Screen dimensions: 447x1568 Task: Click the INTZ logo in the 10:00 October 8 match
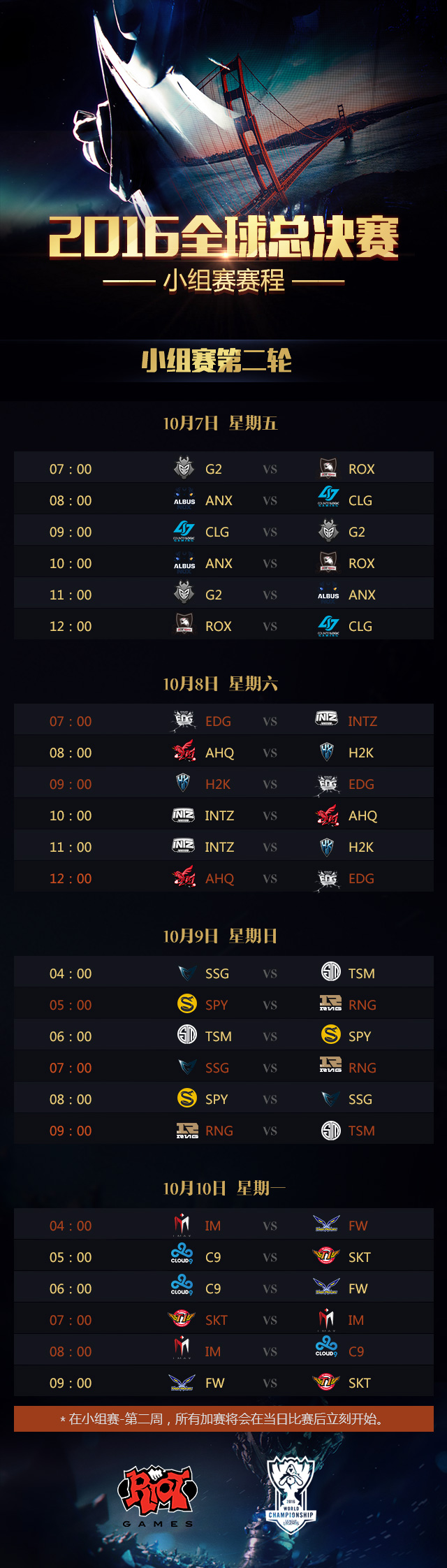pyautogui.click(x=183, y=815)
